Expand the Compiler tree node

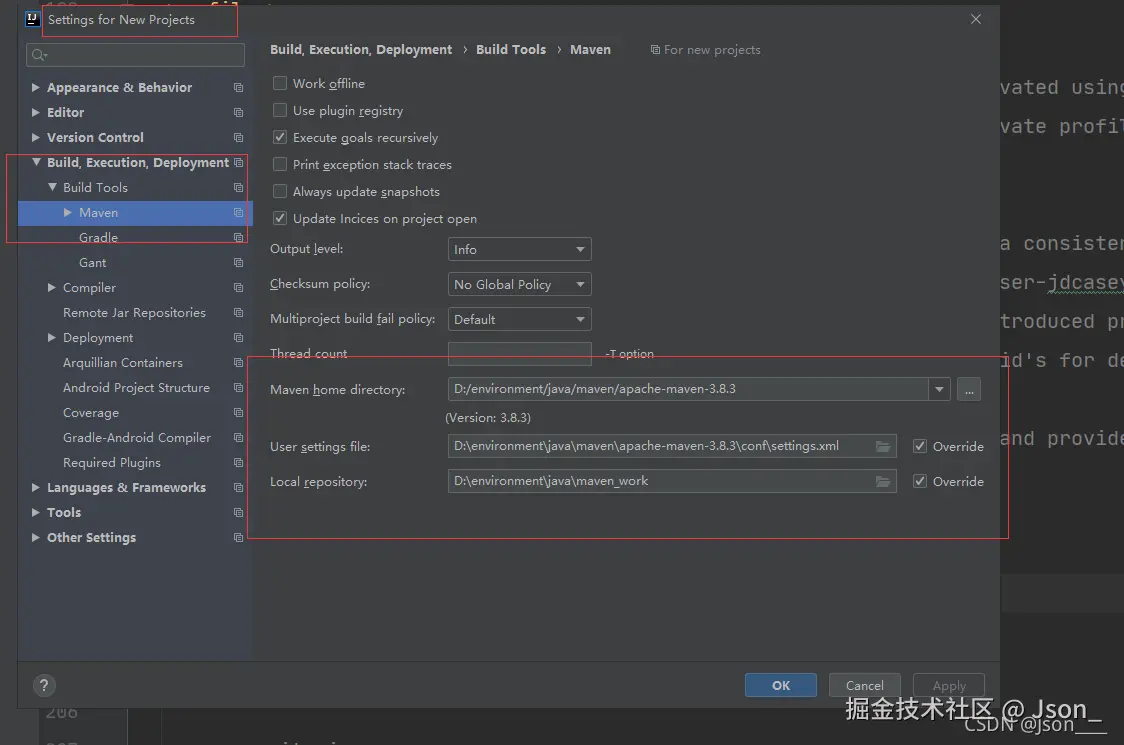point(52,288)
